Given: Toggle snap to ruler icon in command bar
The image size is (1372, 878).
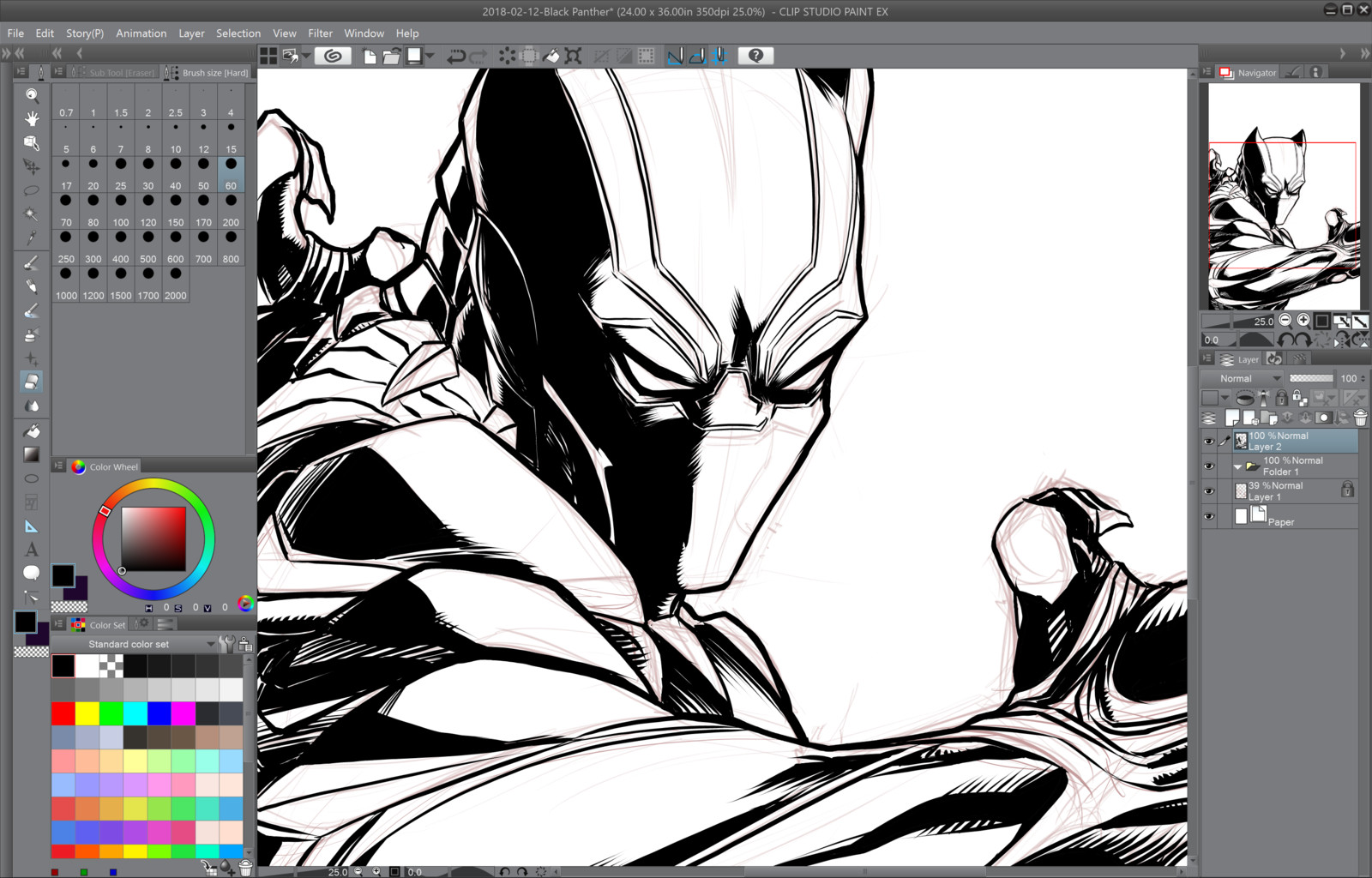Looking at the screenshot, I should (676, 57).
